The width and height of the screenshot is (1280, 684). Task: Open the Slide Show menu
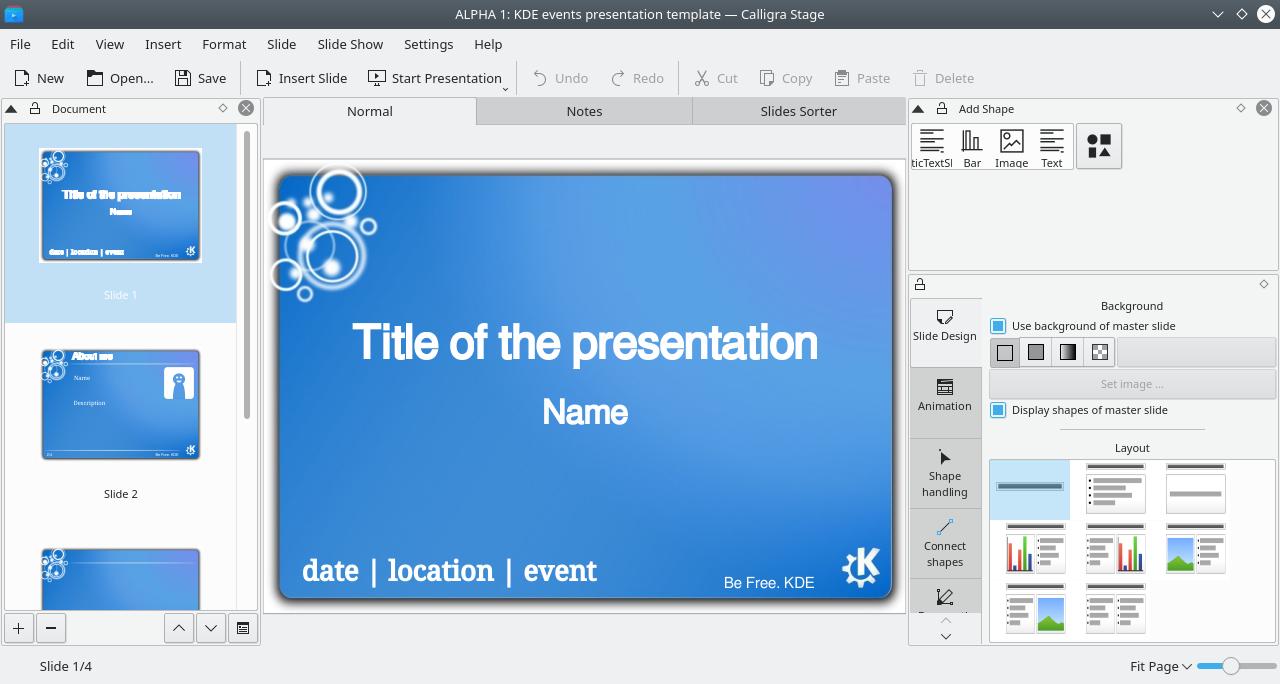pos(349,44)
